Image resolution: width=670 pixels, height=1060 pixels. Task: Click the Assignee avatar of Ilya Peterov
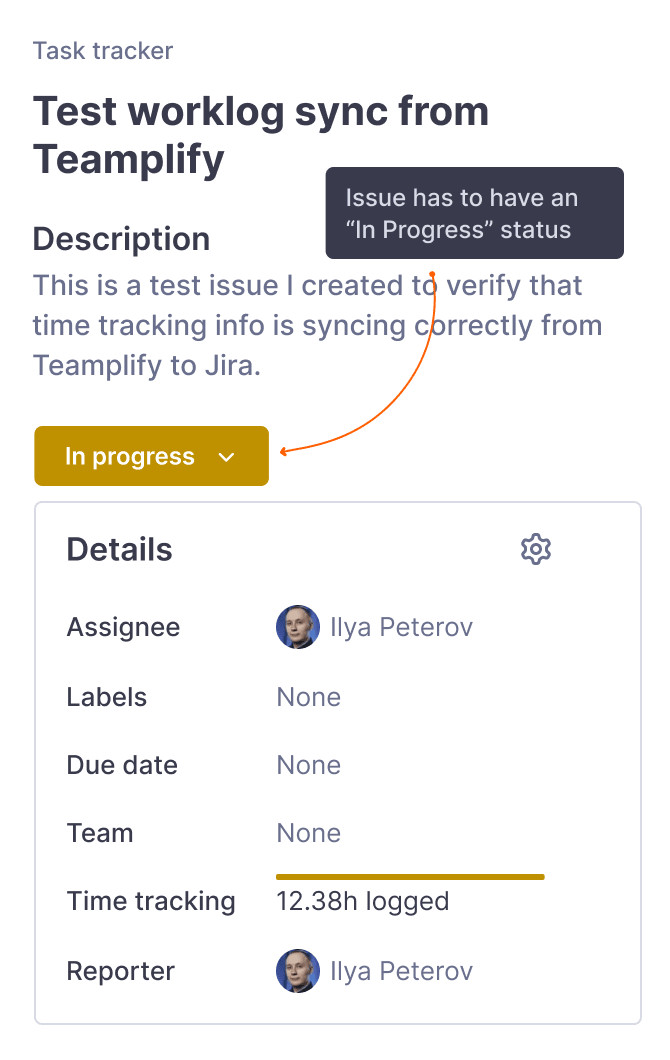297,627
